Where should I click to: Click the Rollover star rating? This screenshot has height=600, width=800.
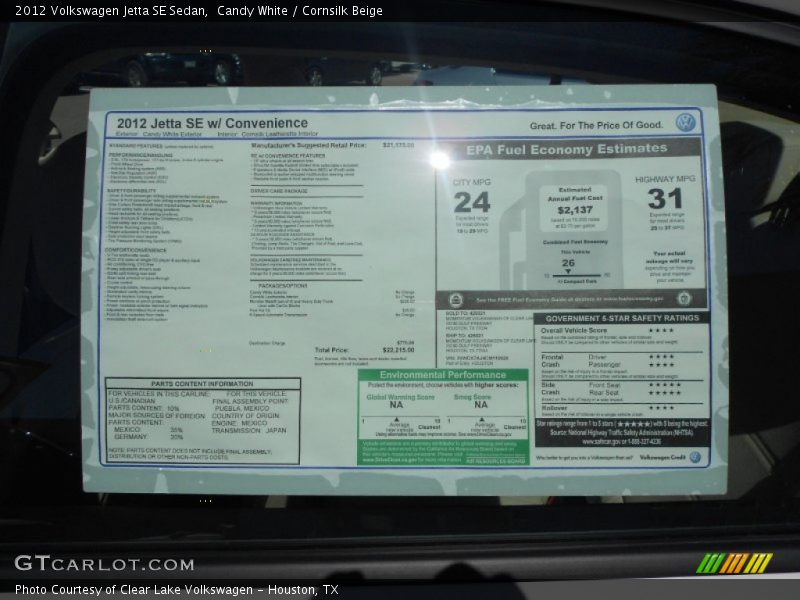click(x=661, y=408)
